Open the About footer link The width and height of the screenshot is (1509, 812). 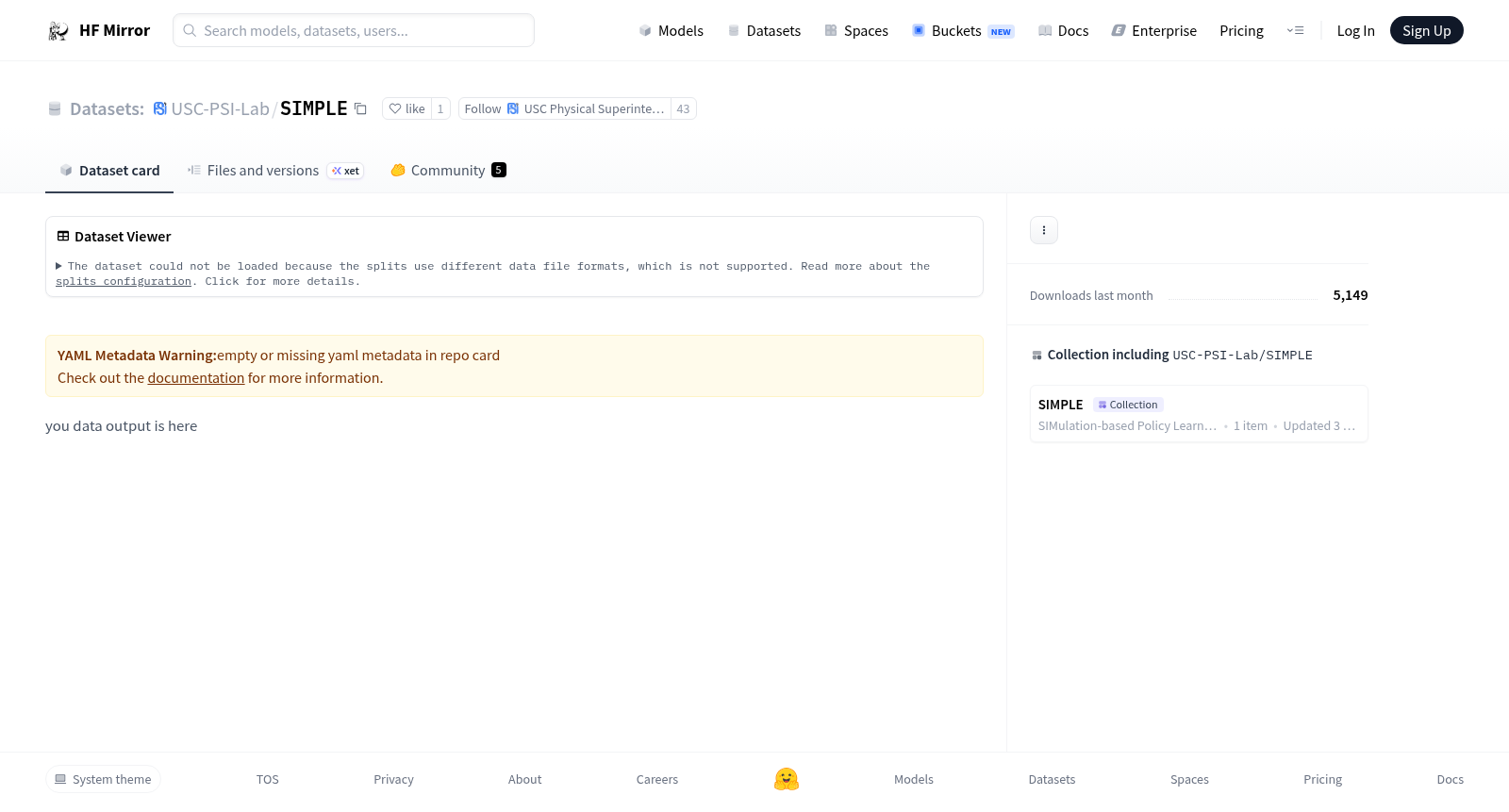(x=524, y=779)
